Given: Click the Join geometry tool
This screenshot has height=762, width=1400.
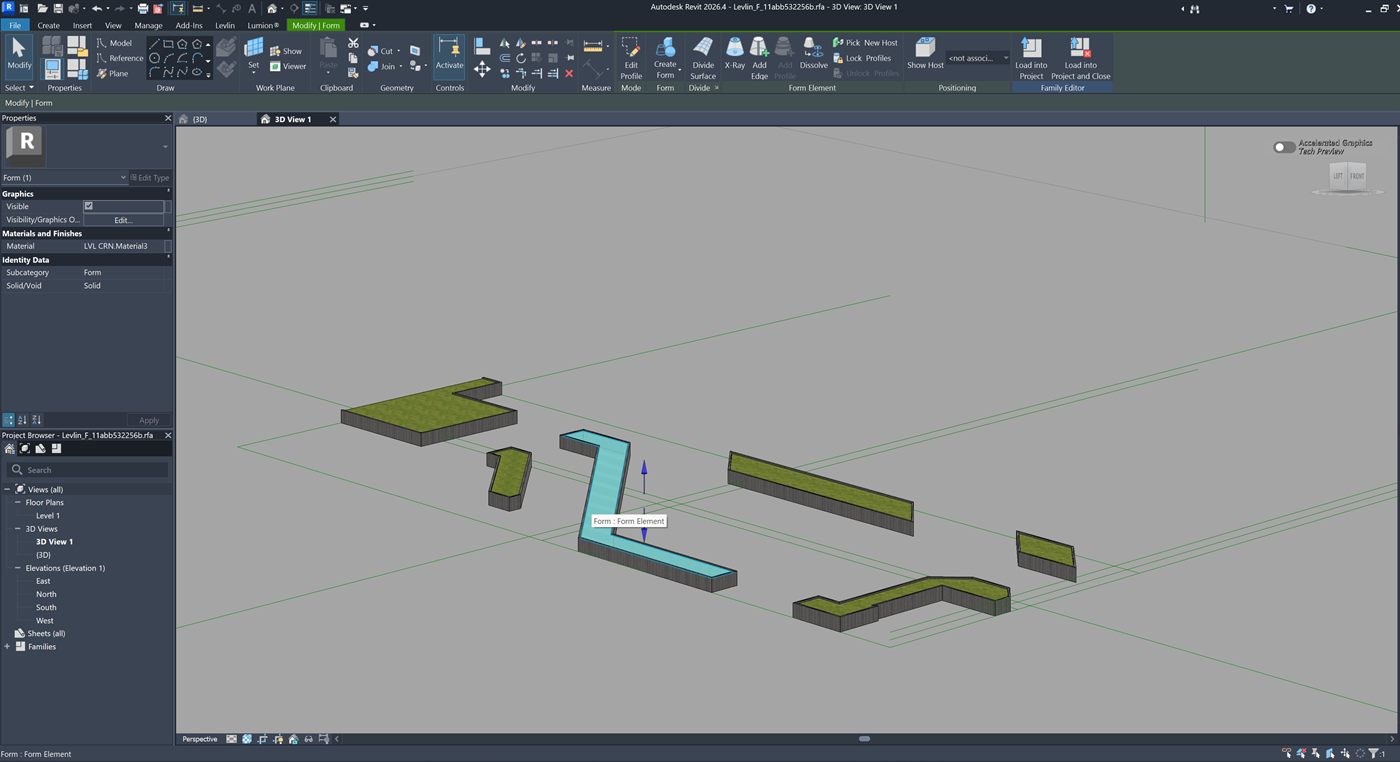Looking at the screenshot, I should click(383, 66).
